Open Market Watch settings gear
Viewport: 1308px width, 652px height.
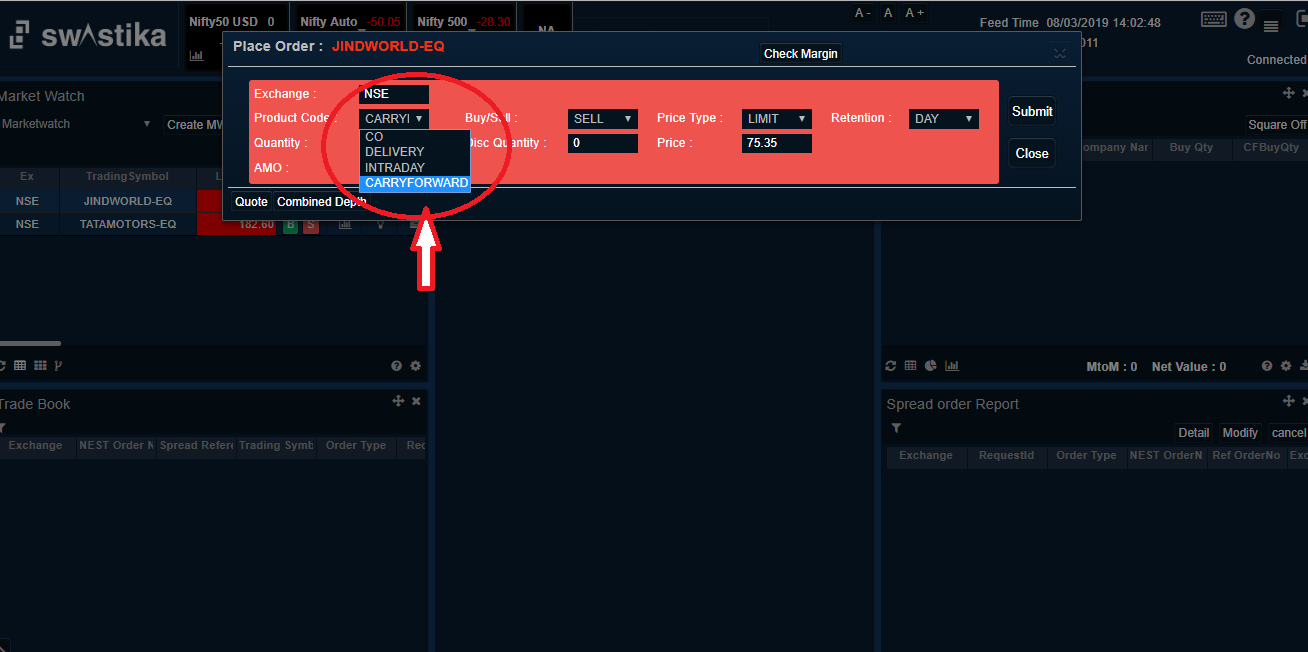[416, 366]
